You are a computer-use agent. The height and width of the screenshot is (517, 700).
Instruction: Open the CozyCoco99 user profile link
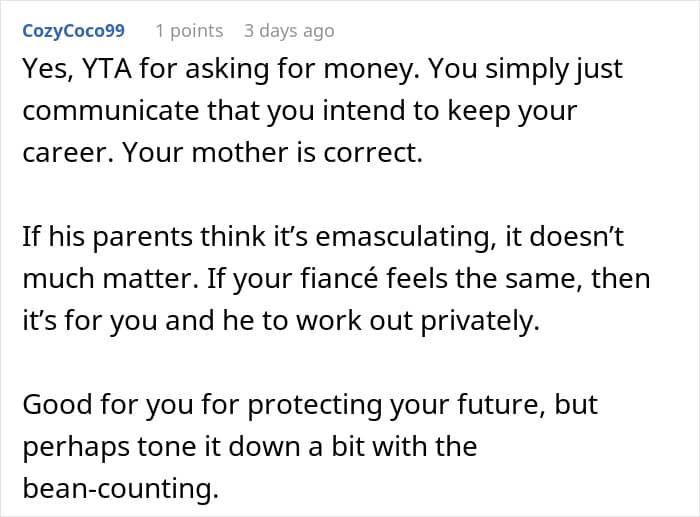pyautogui.click(x=74, y=31)
